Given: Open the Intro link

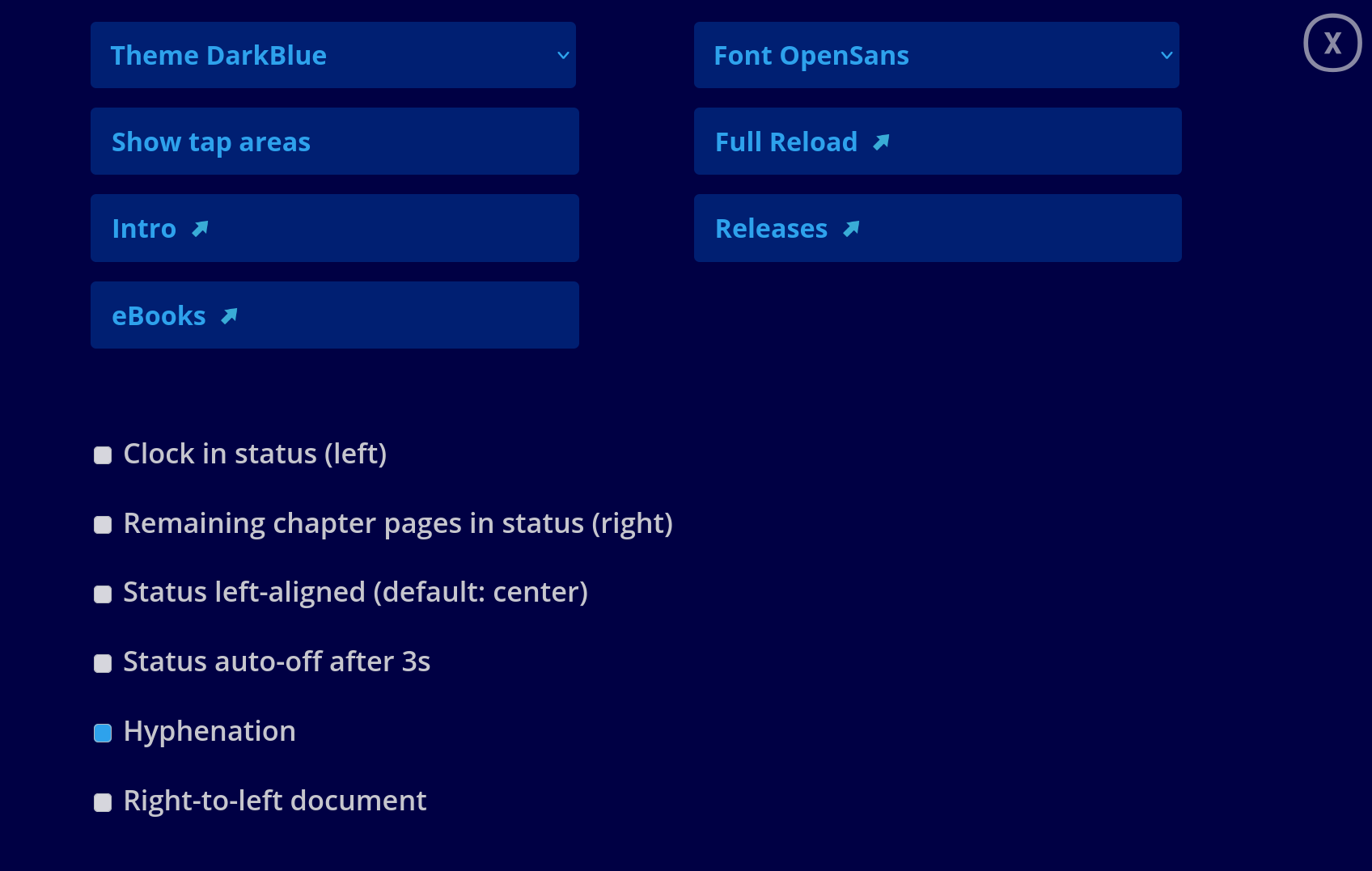Looking at the screenshot, I should [x=144, y=229].
